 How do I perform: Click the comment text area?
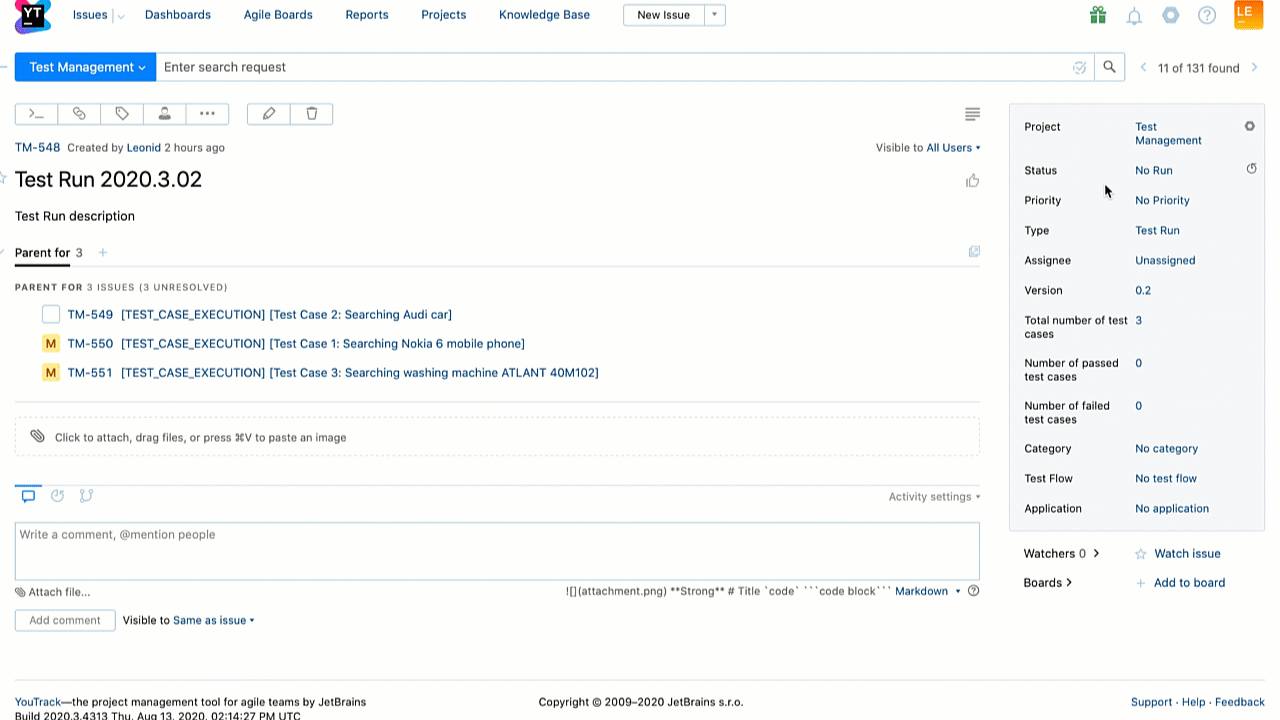pyautogui.click(x=497, y=551)
